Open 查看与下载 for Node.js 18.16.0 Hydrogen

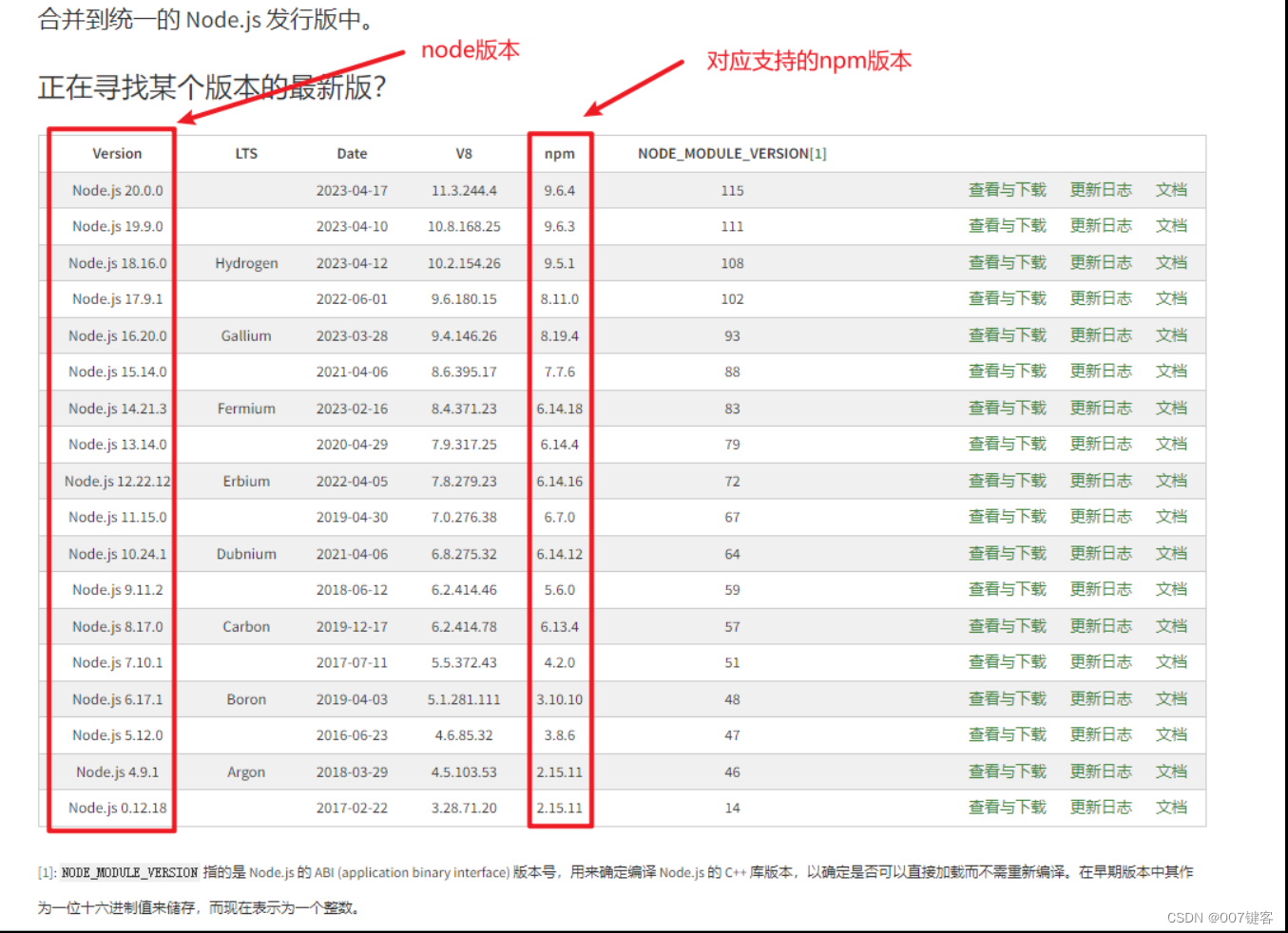(x=1007, y=262)
